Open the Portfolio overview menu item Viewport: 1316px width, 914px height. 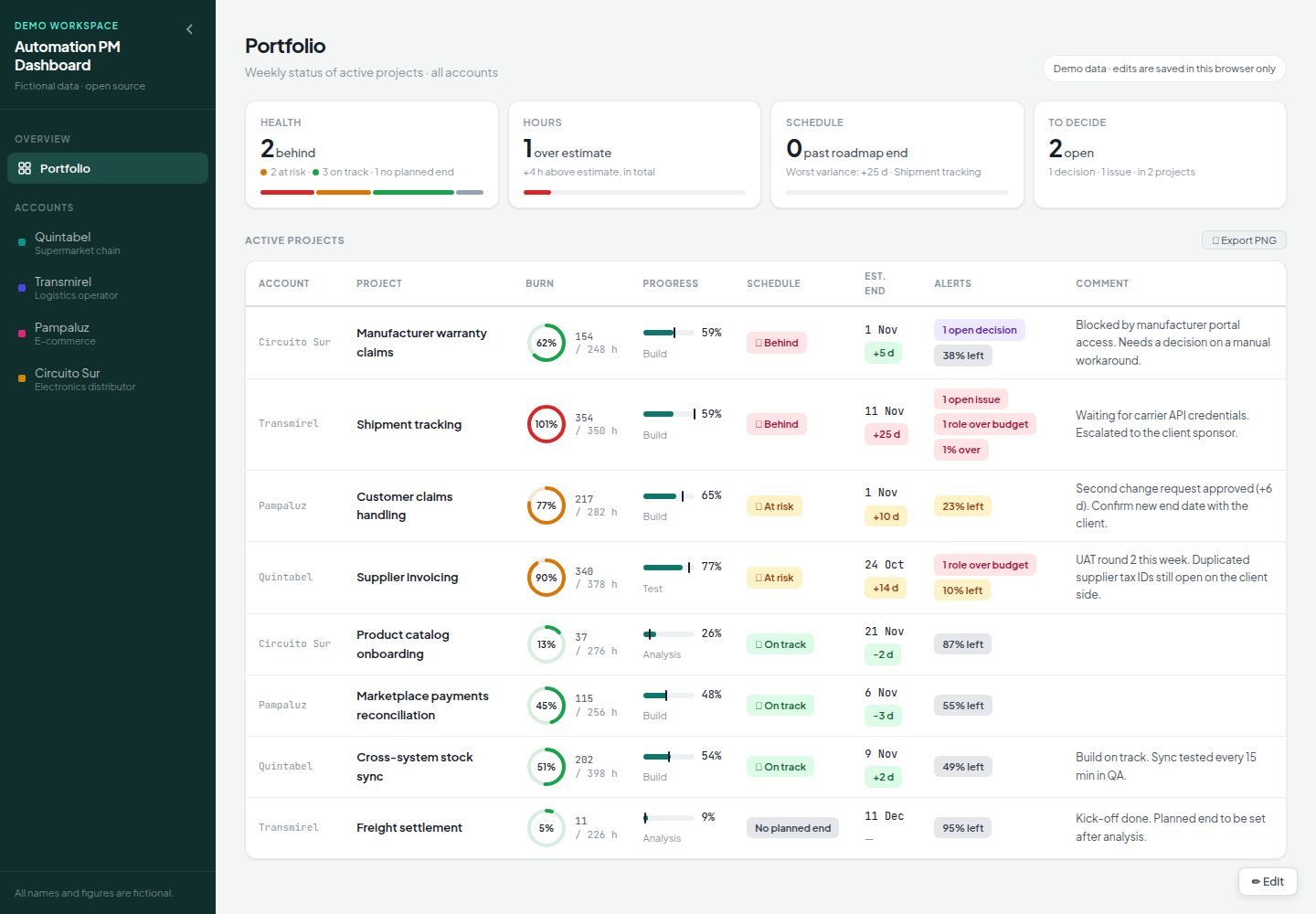[108, 168]
